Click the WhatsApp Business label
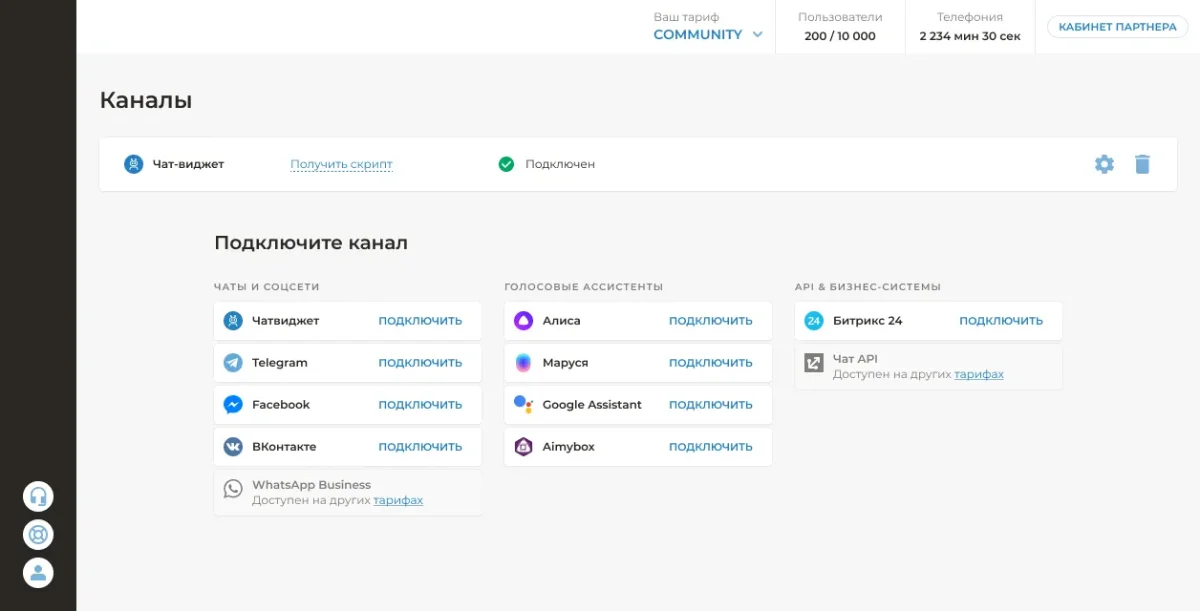This screenshot has width=1200, height=611. [x=311, y=485]
